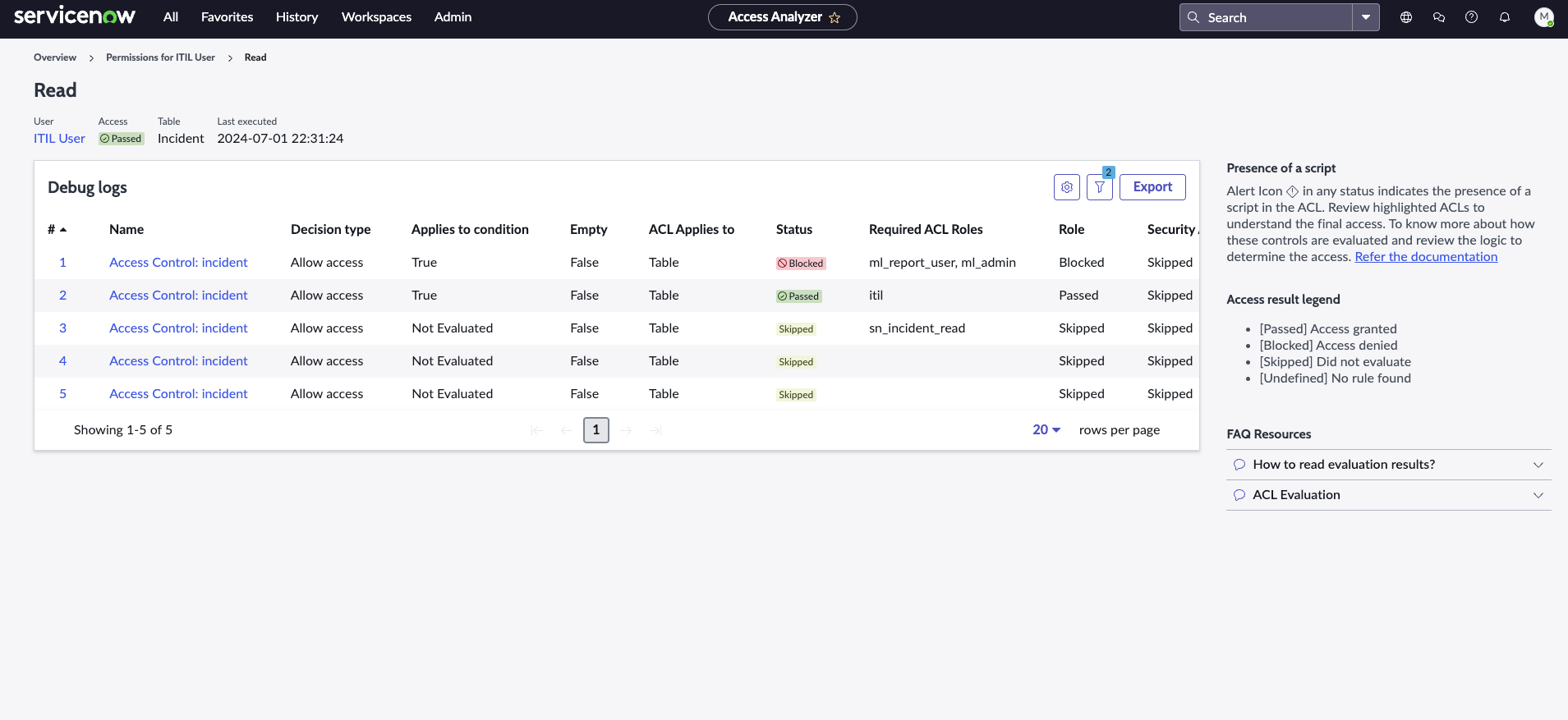Open Access Control: incident in row 5
Viewport: 1568px width, 720px height.
(178, 394)
